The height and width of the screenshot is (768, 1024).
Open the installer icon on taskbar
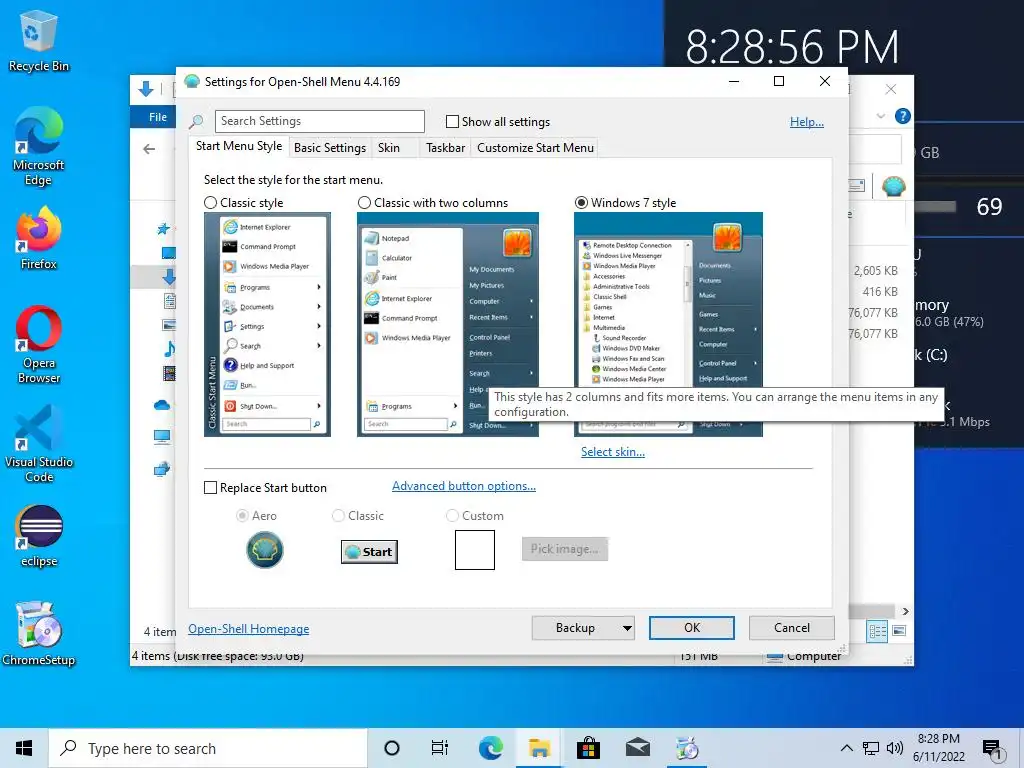tap(687, 748)
